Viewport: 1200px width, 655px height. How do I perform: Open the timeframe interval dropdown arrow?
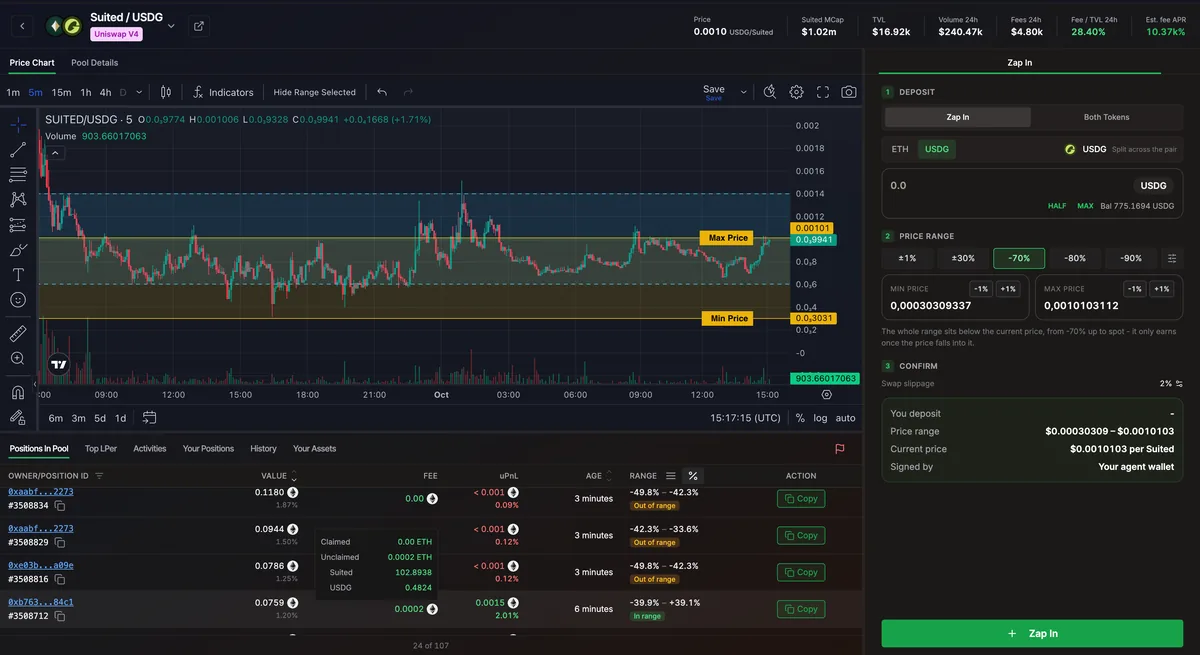(x=139, y=92)
